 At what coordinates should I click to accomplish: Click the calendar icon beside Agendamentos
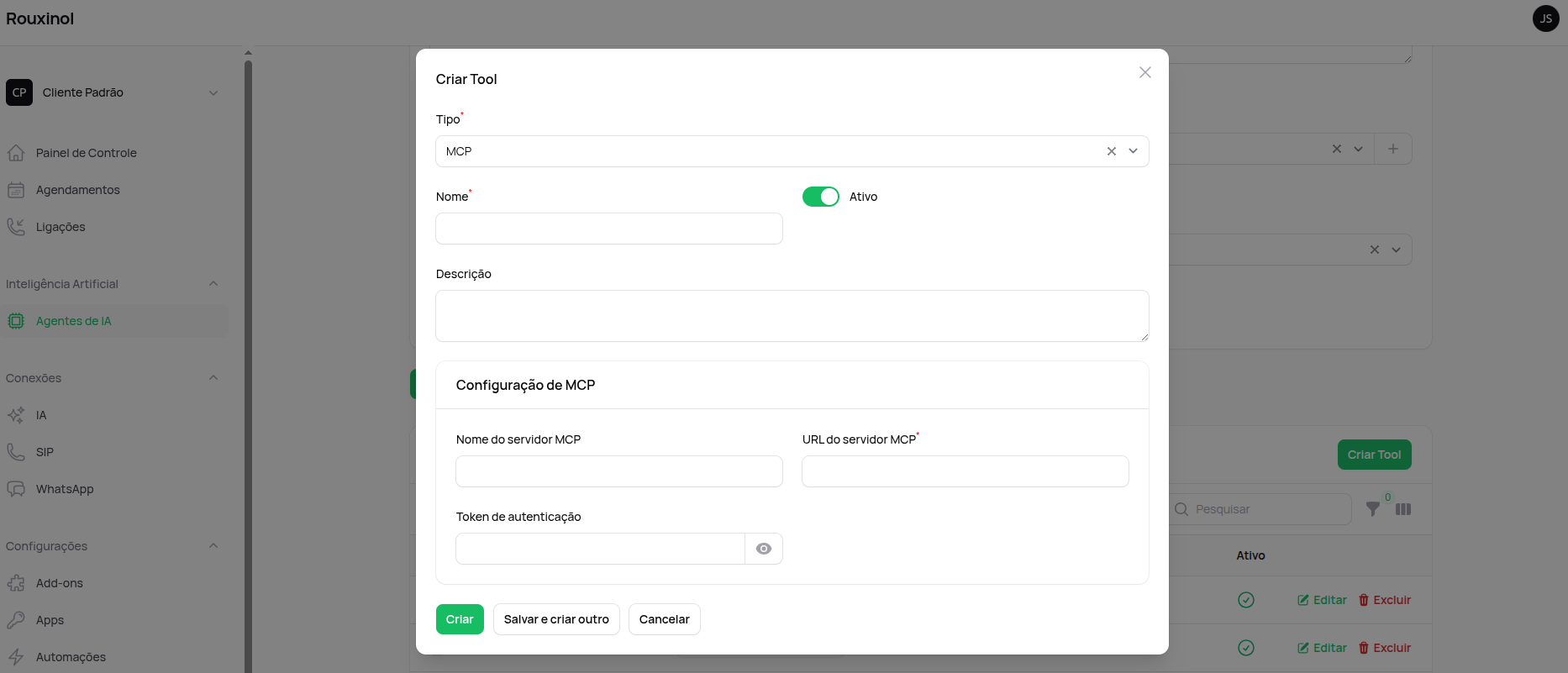tap(16, 190)
